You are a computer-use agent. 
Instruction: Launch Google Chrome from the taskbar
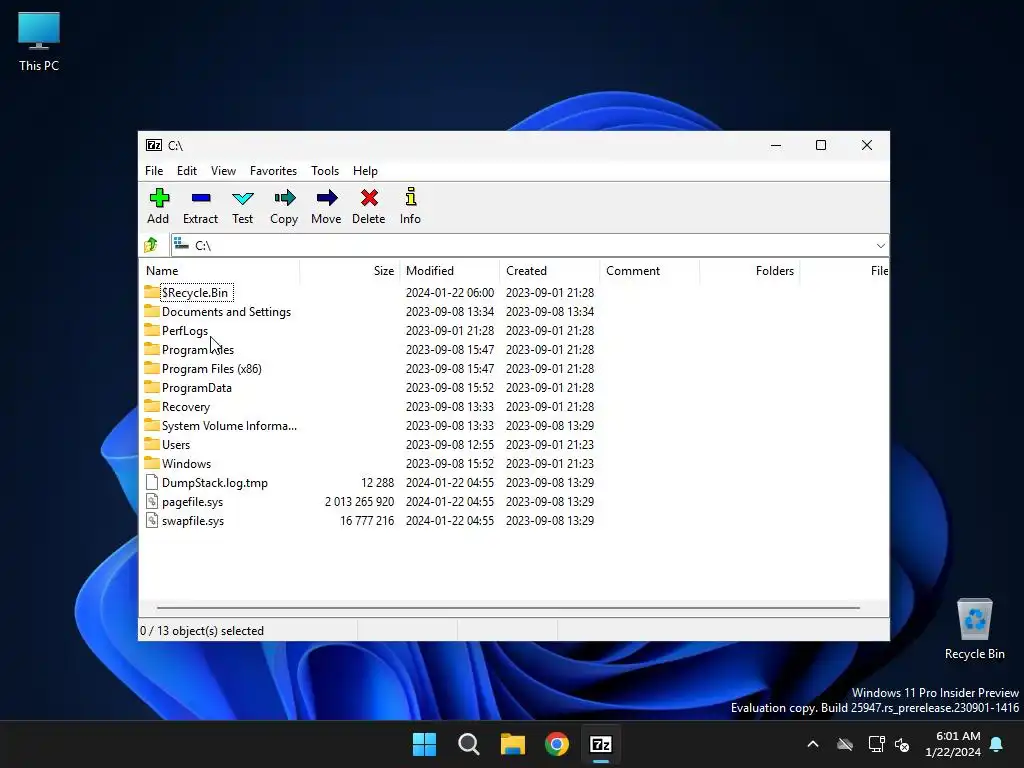[557, 744]
